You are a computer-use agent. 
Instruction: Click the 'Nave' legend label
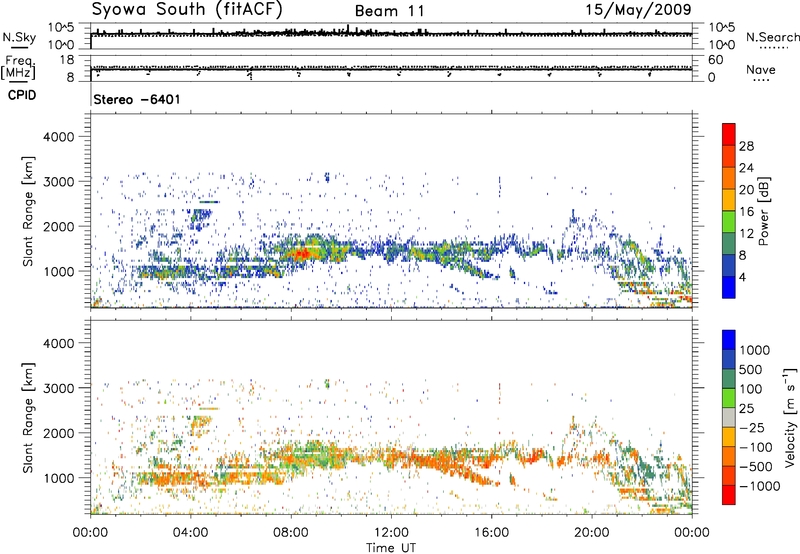(761, 70)
